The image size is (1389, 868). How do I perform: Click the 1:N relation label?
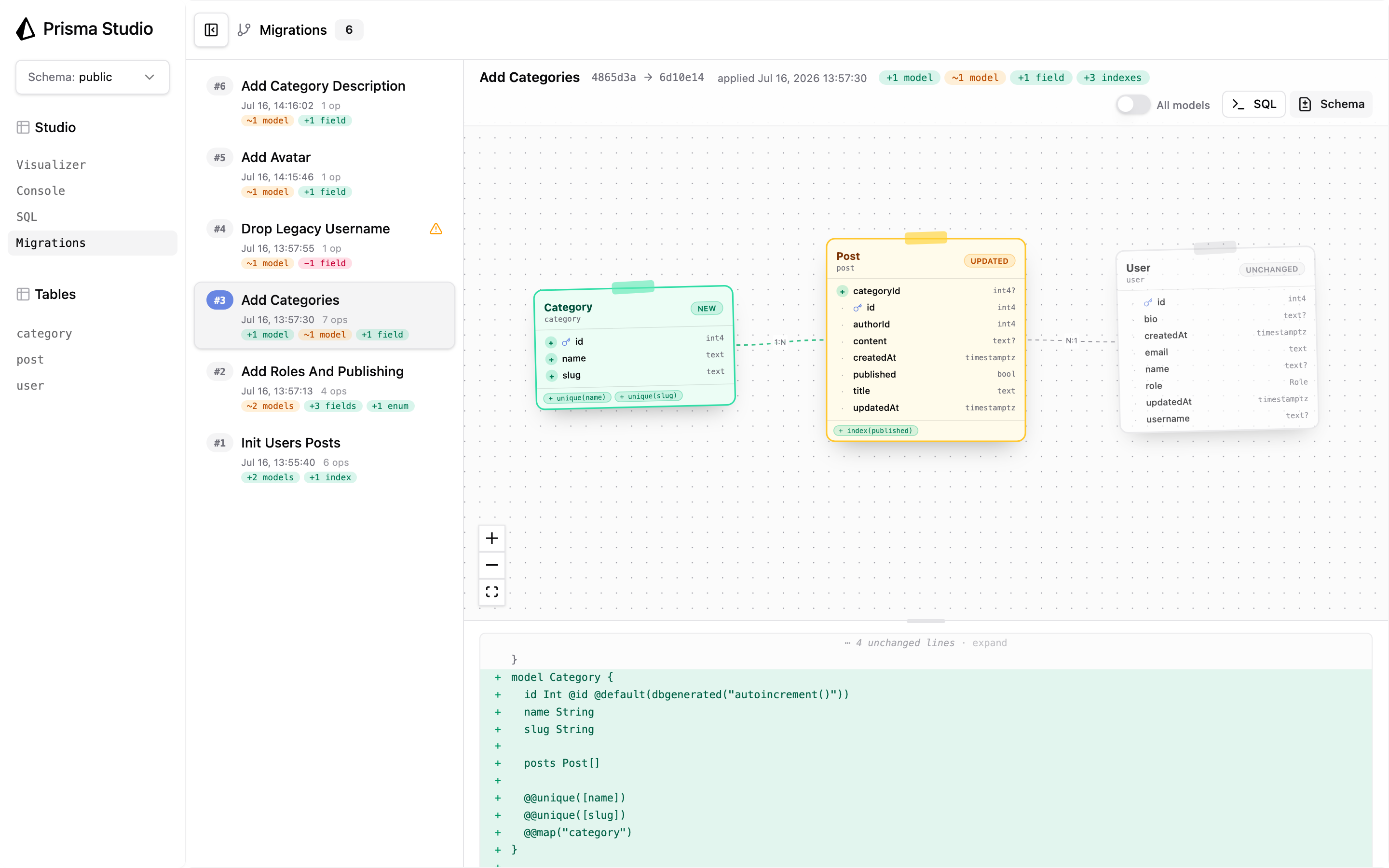click(x=780, y=343)
